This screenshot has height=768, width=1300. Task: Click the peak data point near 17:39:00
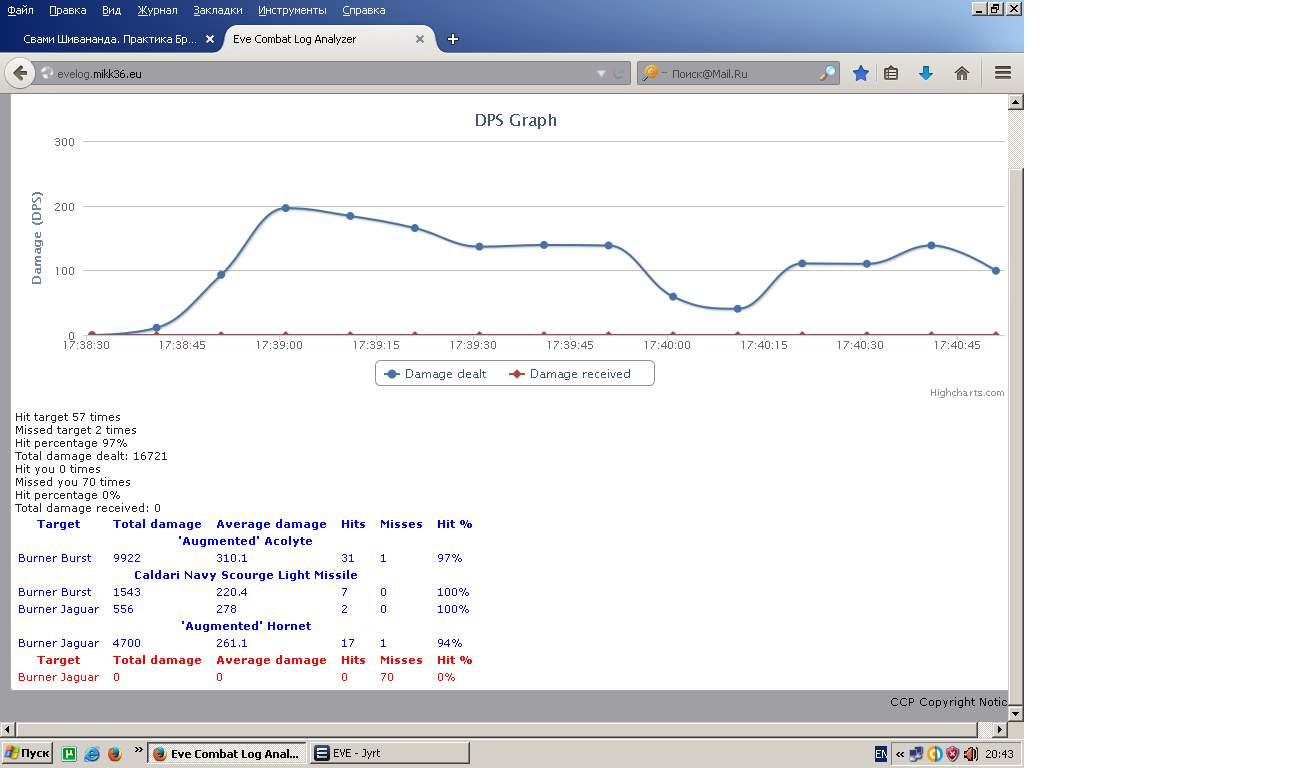286,208
